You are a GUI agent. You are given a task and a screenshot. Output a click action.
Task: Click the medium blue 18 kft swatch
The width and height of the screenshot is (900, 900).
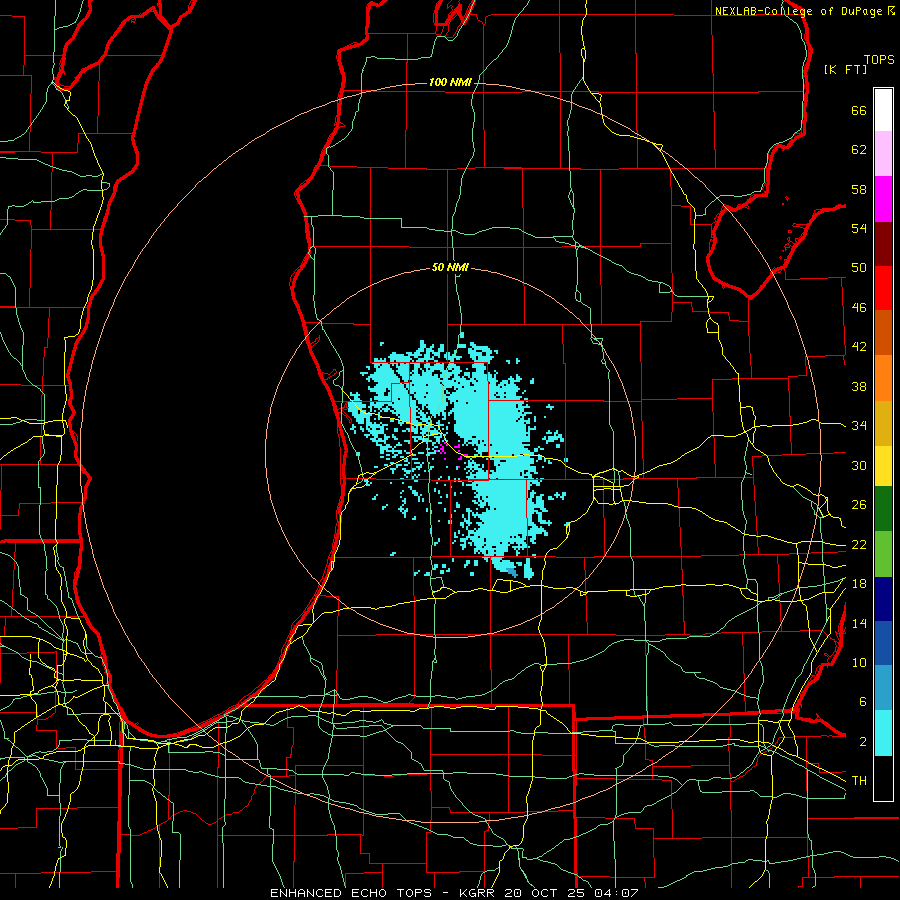[x=883, y=643]
